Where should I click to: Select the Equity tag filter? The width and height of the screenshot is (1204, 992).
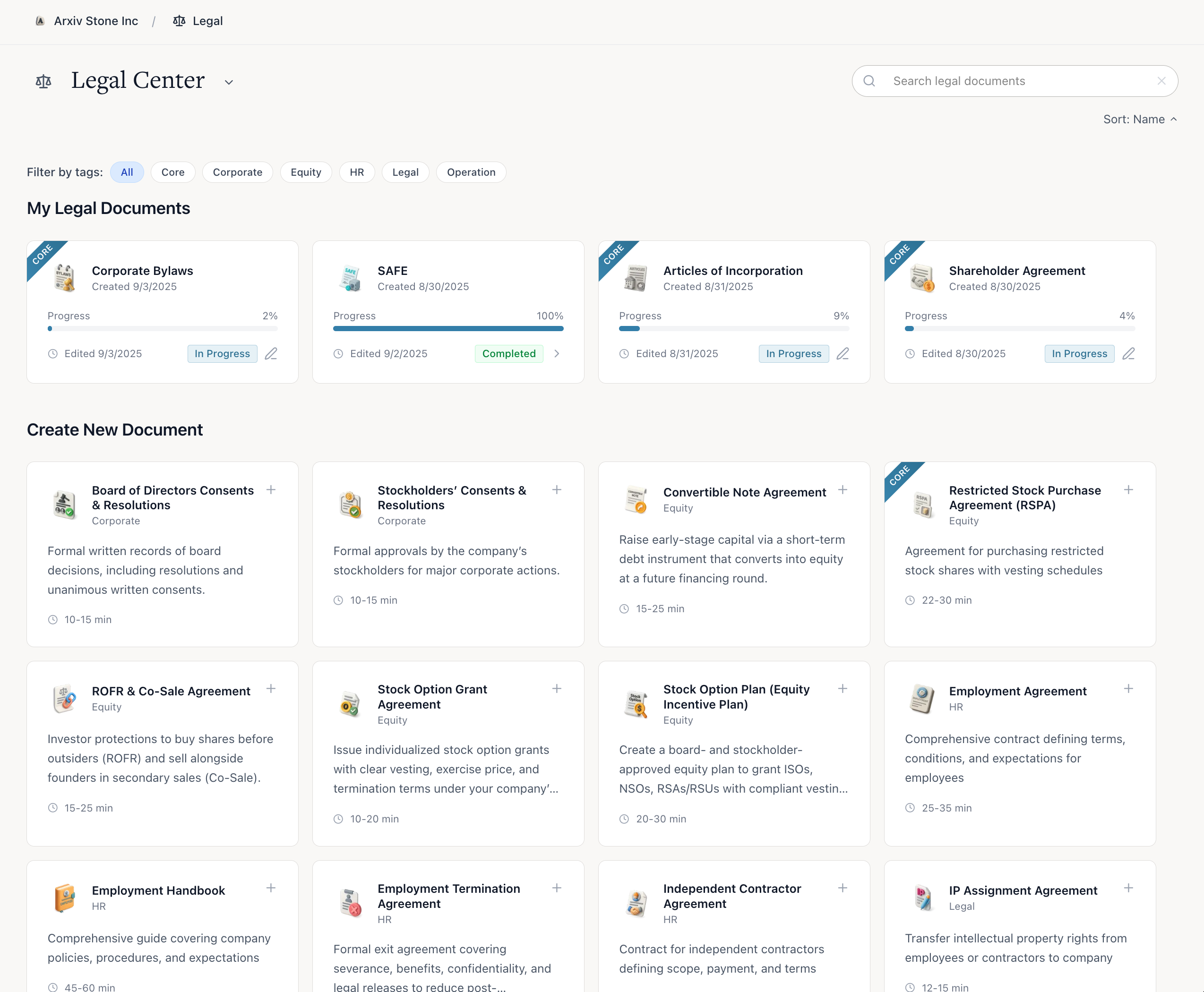tap(306, 172)
